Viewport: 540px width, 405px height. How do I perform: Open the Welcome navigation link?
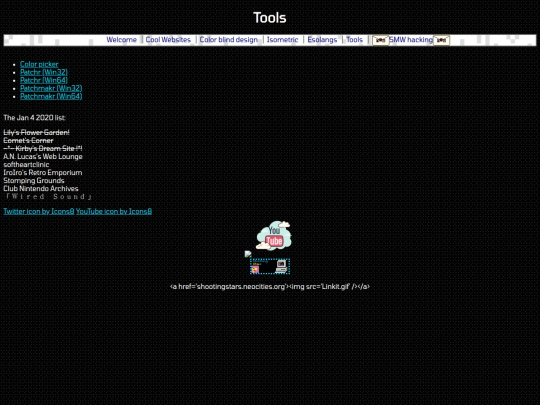click(122, 40)
